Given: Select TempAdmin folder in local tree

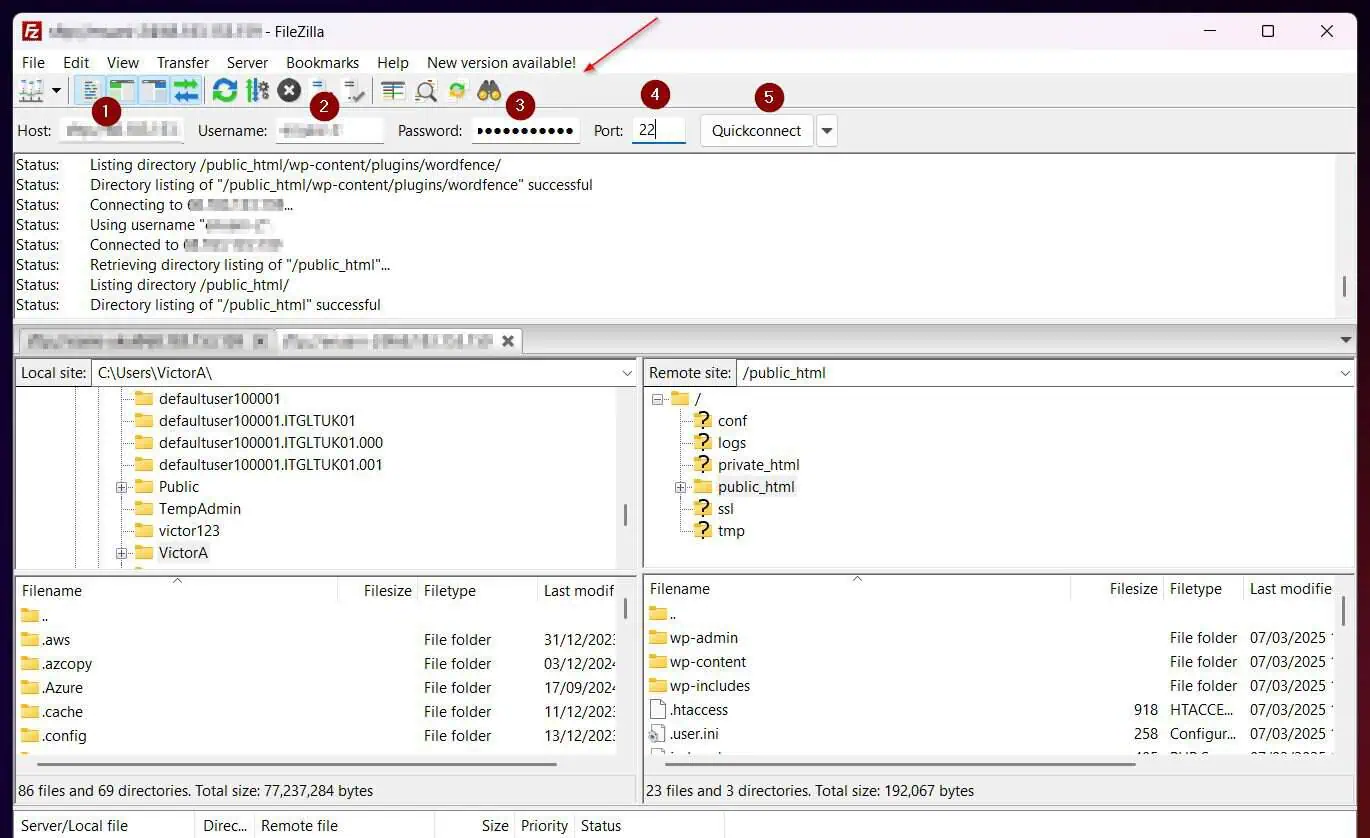Looking at the screenshot, I should [200, 509].
